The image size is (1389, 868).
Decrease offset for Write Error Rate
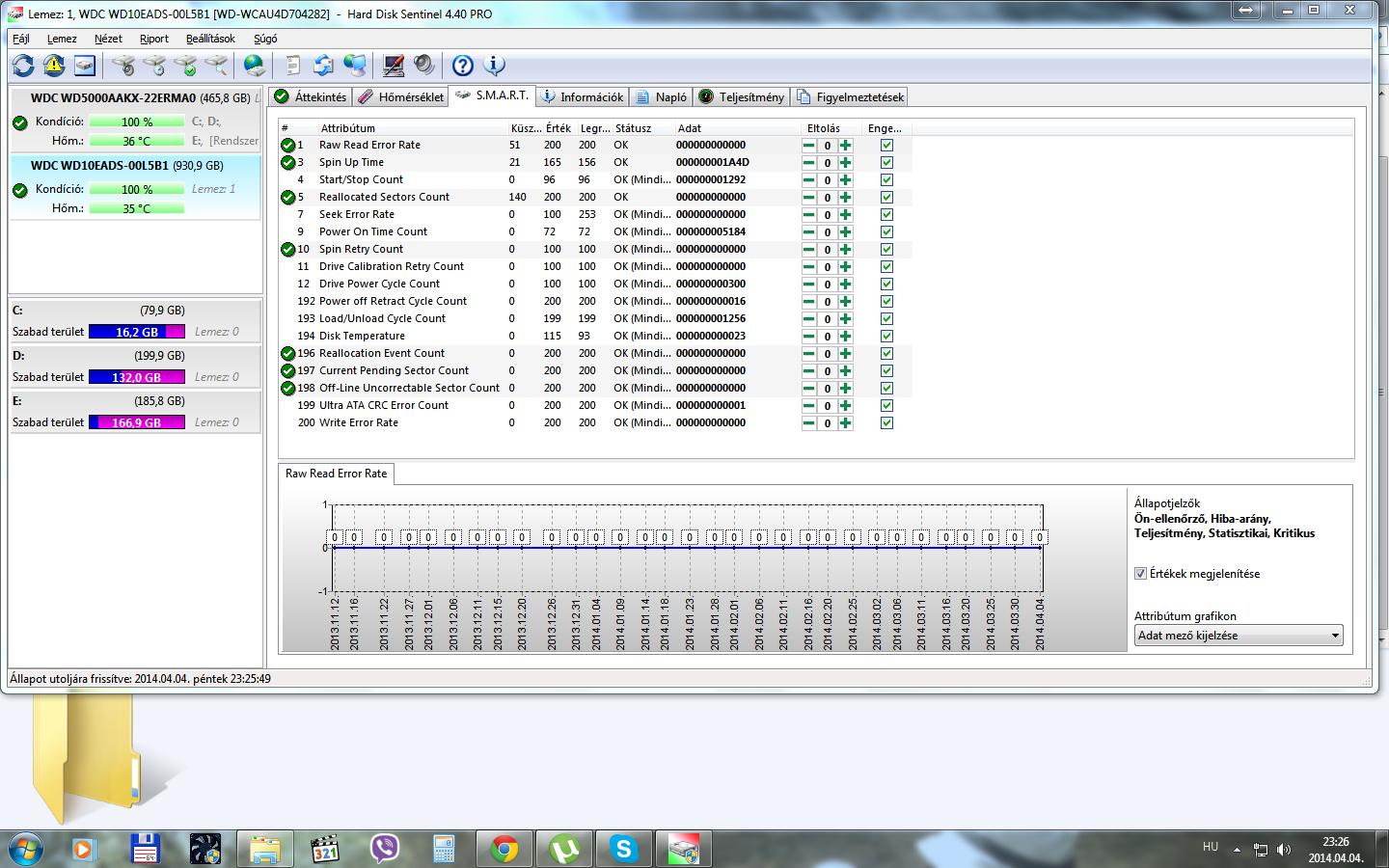coord(809,423)
